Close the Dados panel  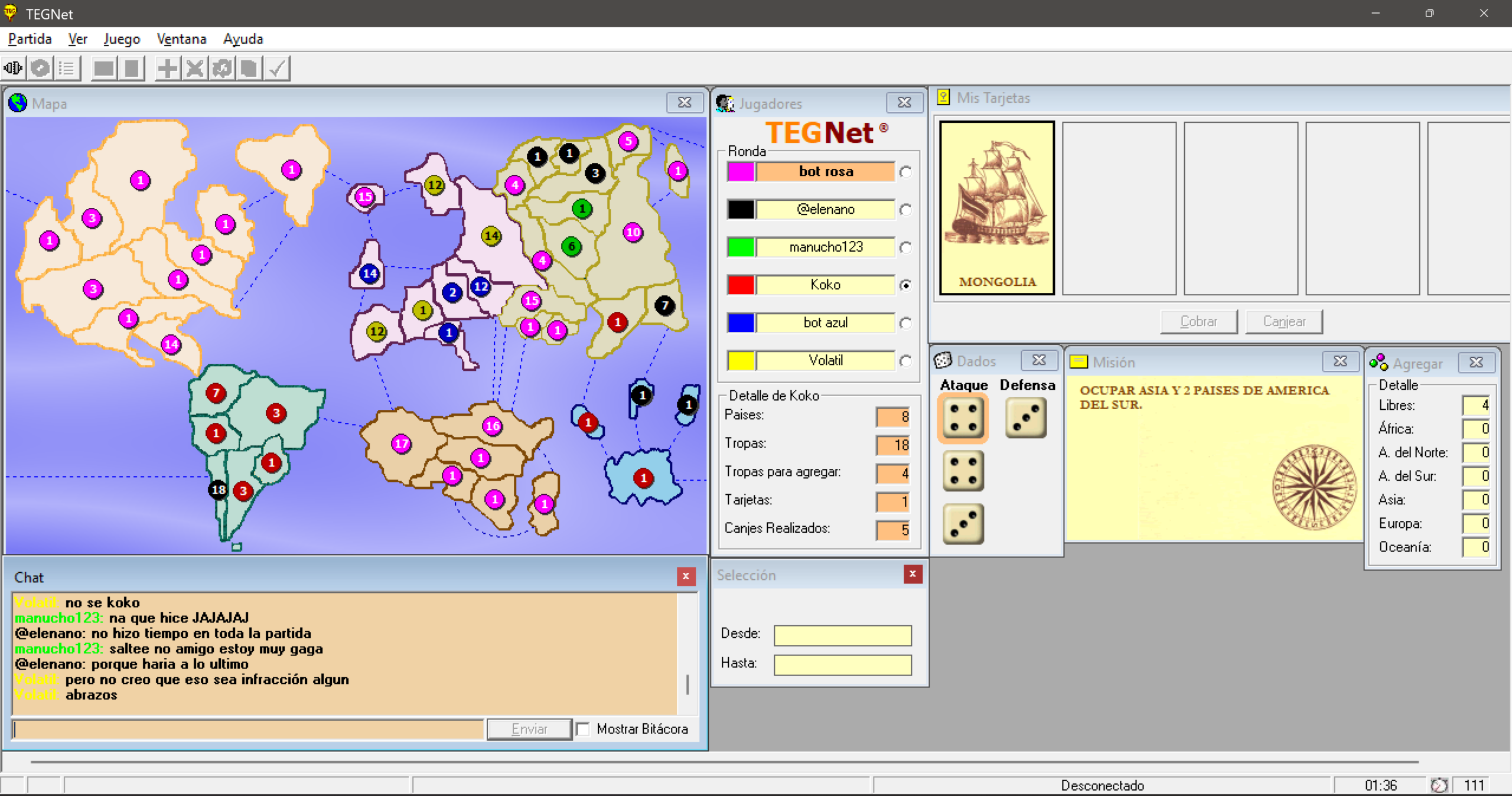point(1038,360)
